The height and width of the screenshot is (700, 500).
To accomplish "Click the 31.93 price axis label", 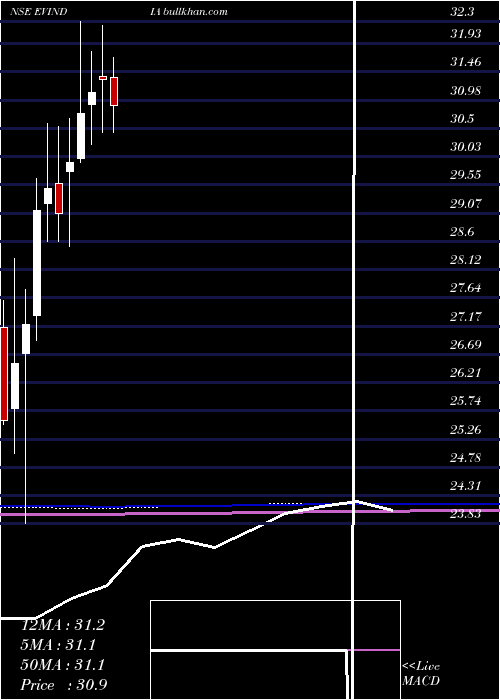I will (x=466, y=33).
